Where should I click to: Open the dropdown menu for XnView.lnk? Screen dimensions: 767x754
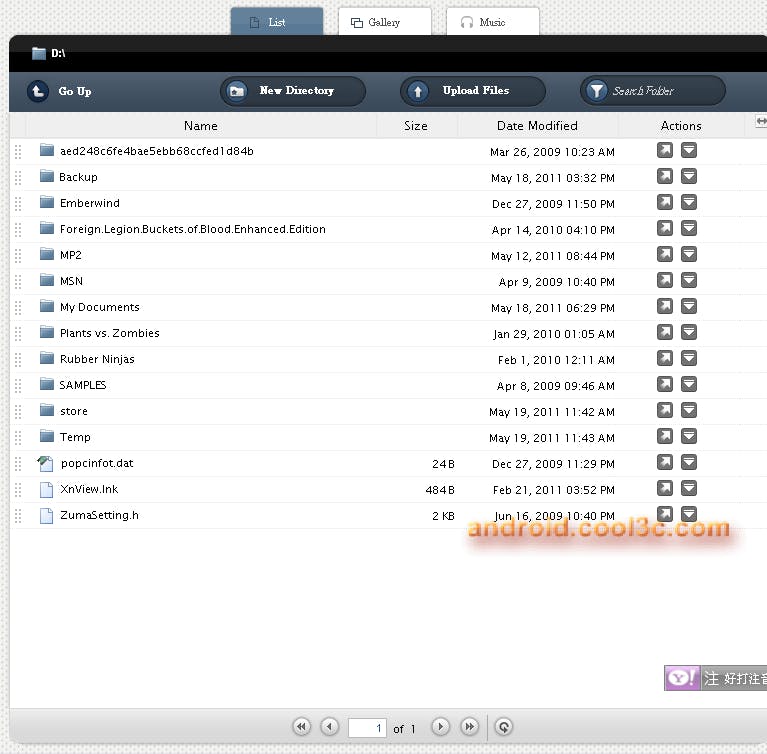689,488
